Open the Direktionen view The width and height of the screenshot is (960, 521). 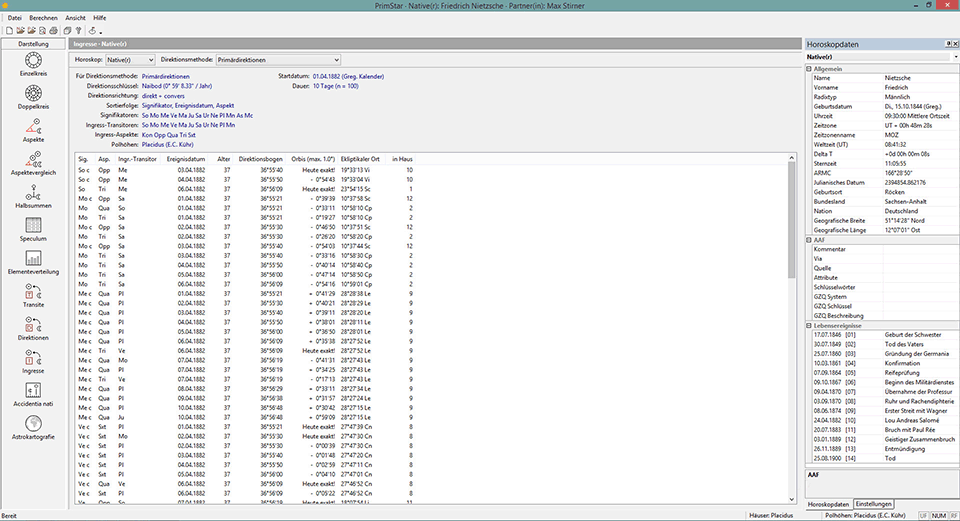pyautogui.click(x=33, y=329)
